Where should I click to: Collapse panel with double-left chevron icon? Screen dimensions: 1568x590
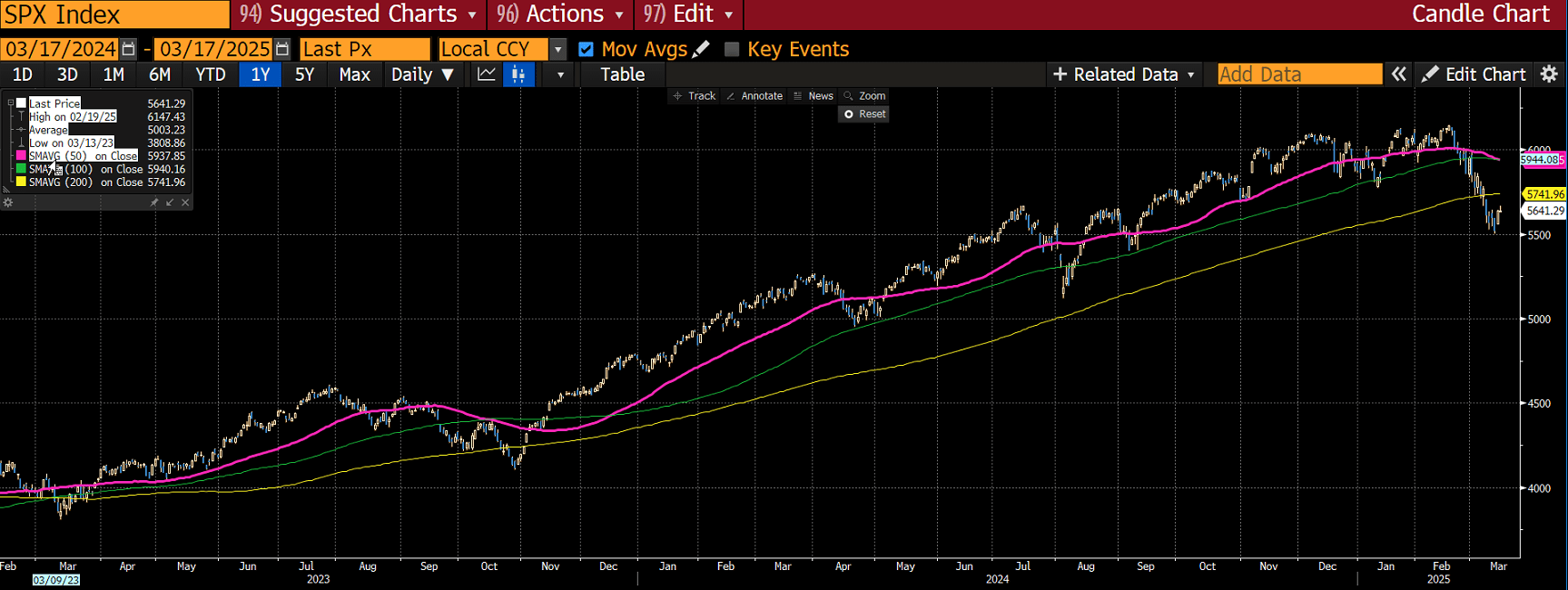pos(1399,74)
